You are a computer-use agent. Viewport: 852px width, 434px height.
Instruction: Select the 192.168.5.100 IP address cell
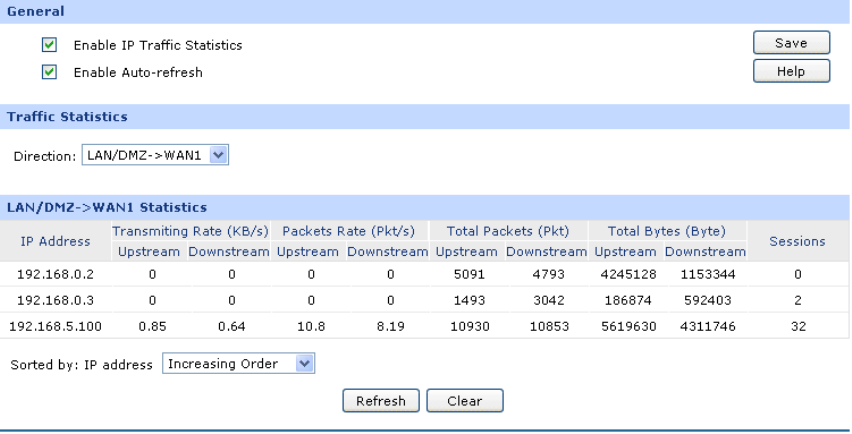(55, 325)
